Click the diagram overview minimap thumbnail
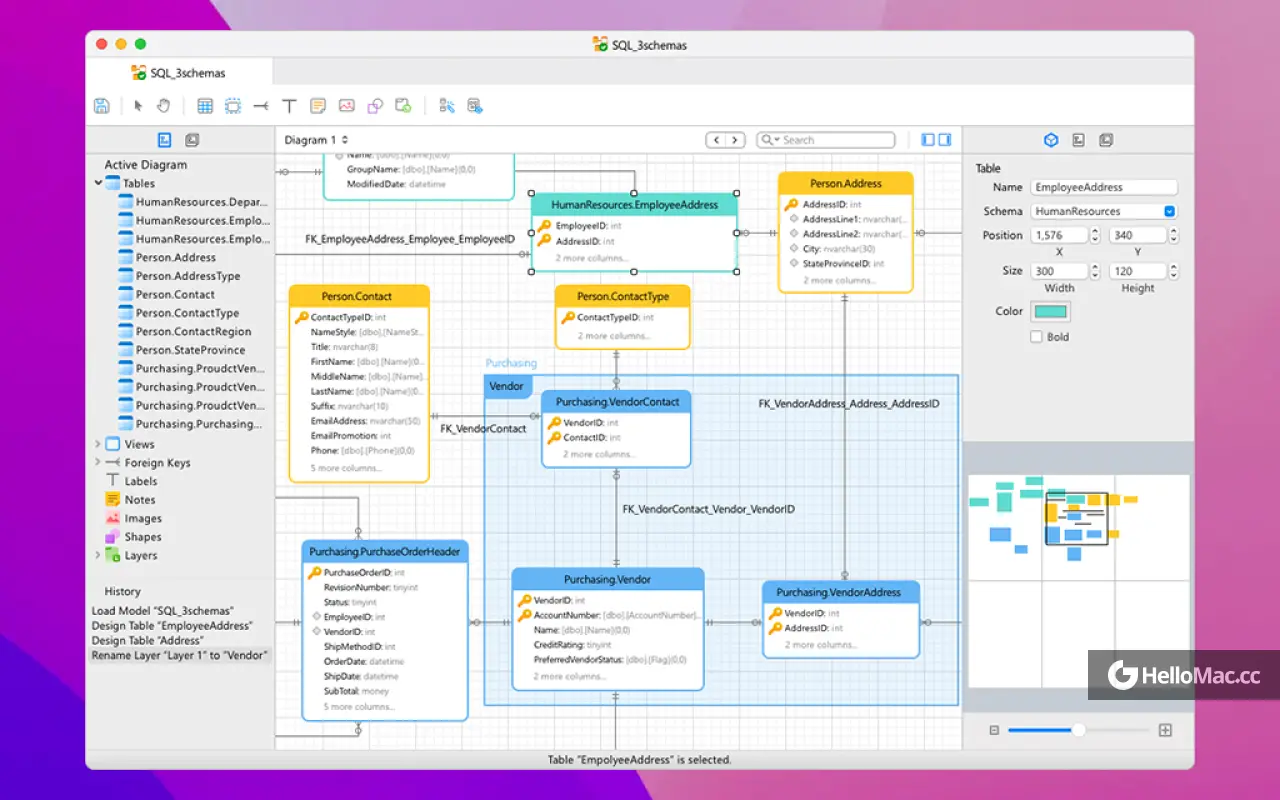Screen dimensions: 1280x800 pos(1078,580)
